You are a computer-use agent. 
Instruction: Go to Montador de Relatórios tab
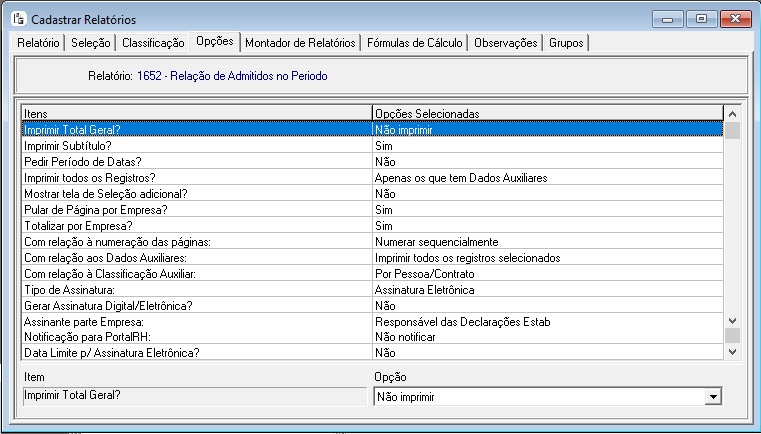[x=300, y=43]
